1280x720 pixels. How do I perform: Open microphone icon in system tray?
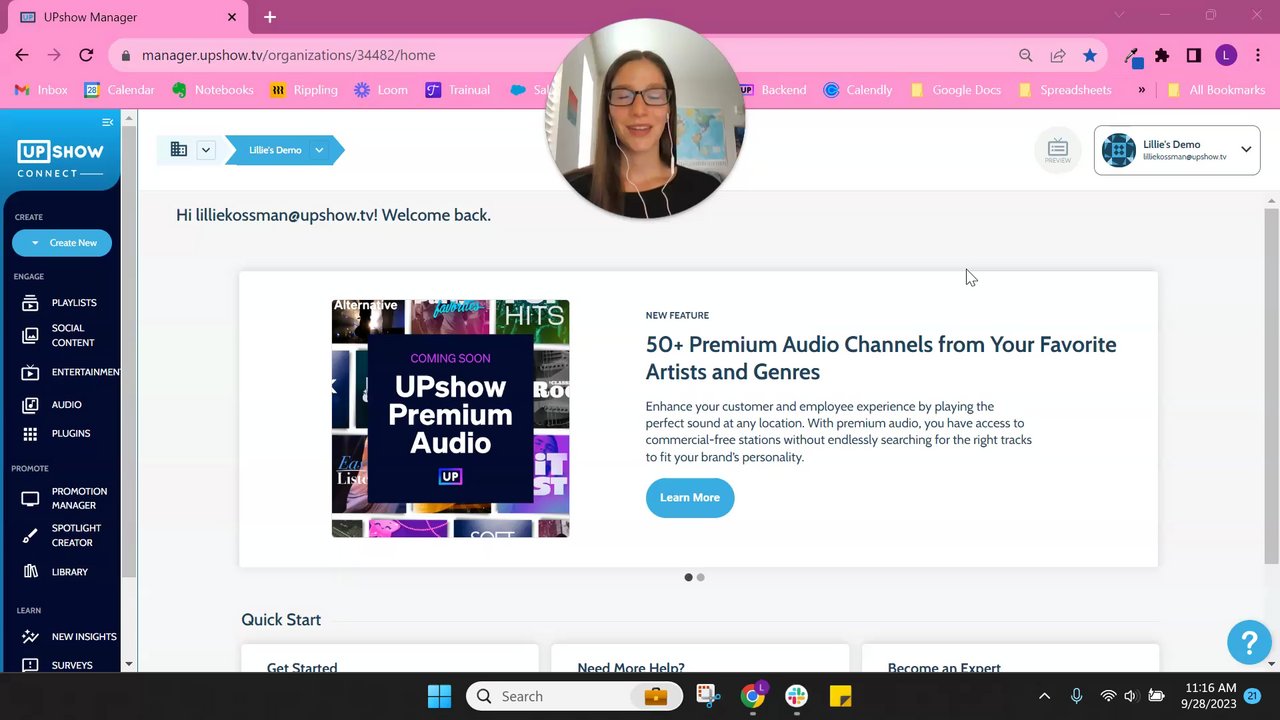tap(1076, 696)
